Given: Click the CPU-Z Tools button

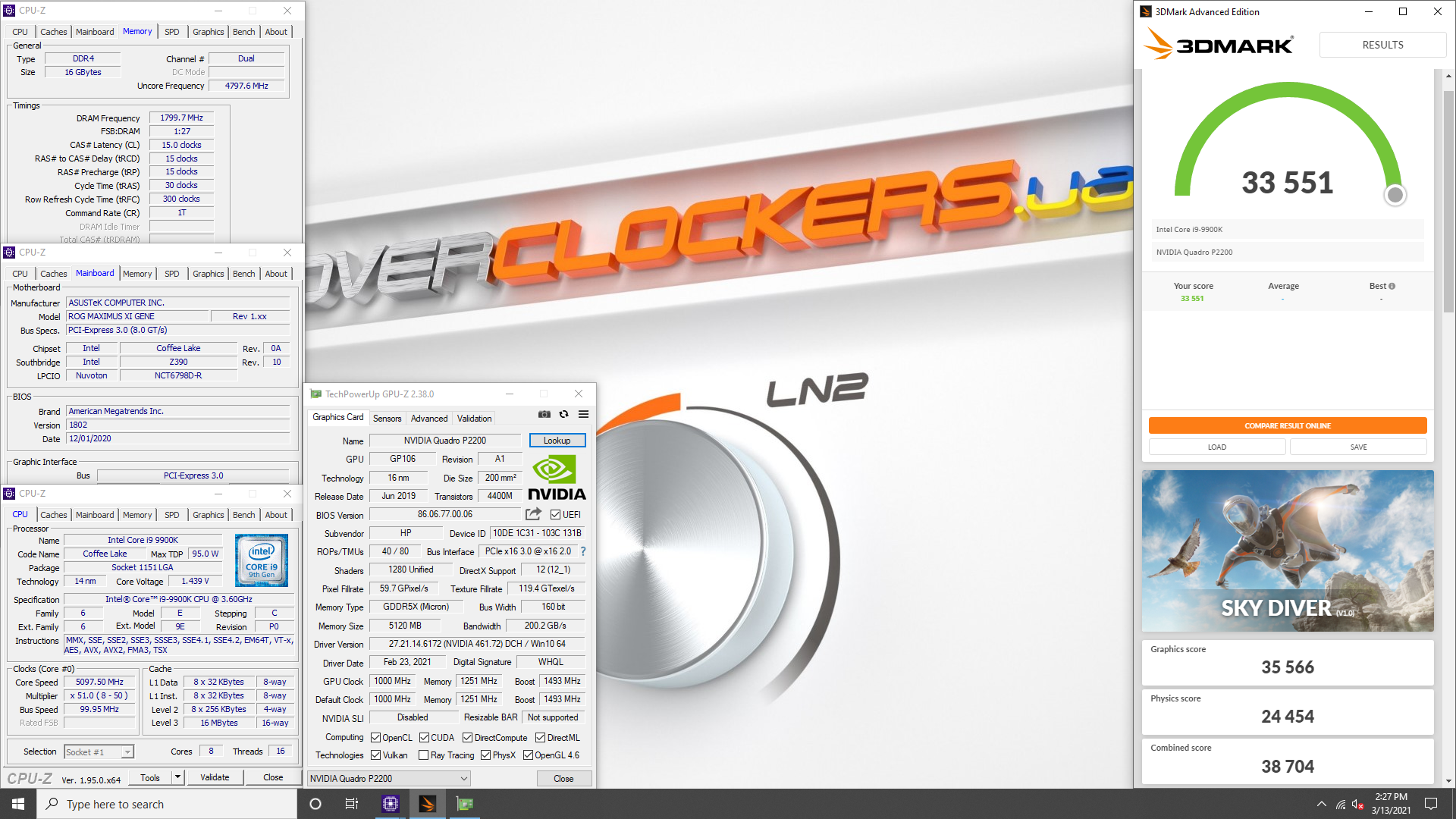Looking at the screenshot, I should pyautogui.click(x=150, y=777).
